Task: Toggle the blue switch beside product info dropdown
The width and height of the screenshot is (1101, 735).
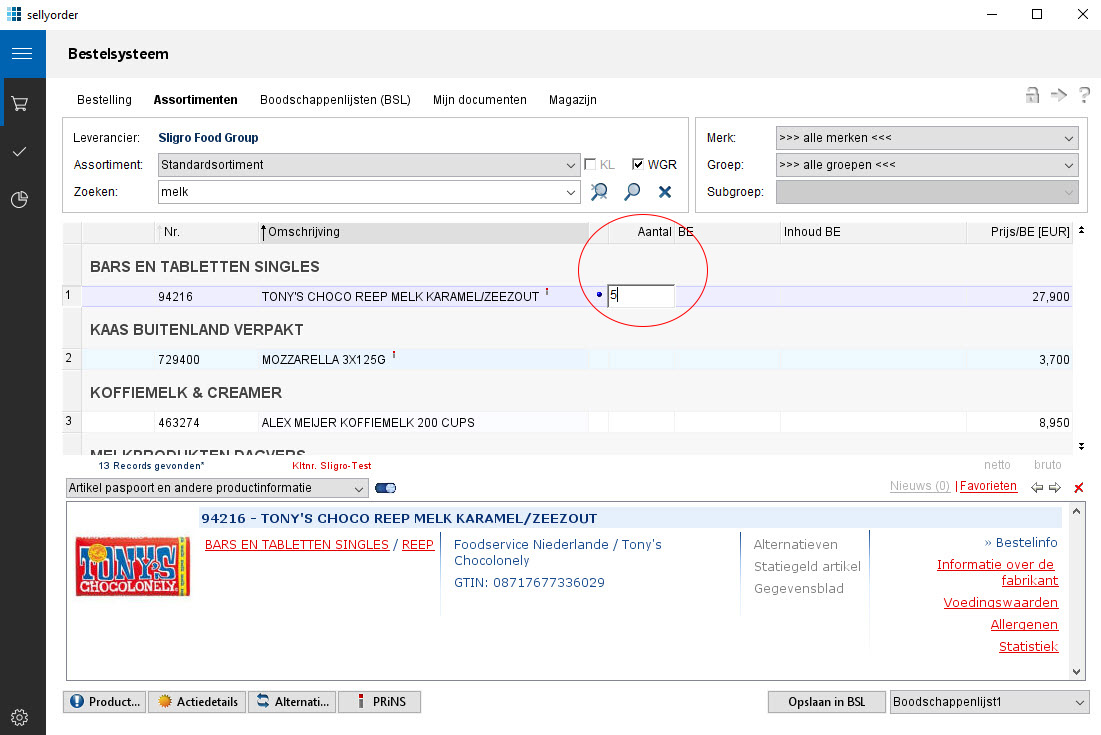Action: pos(385,488)
